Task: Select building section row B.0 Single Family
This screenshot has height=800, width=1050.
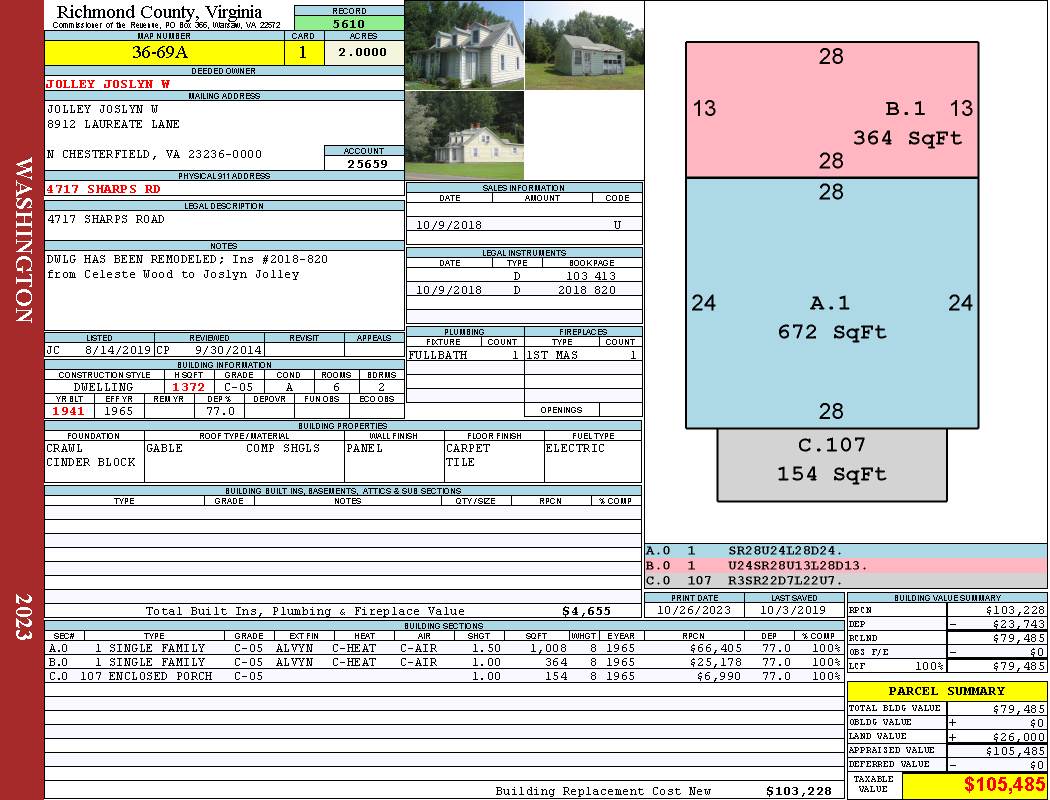Action: 445,662
